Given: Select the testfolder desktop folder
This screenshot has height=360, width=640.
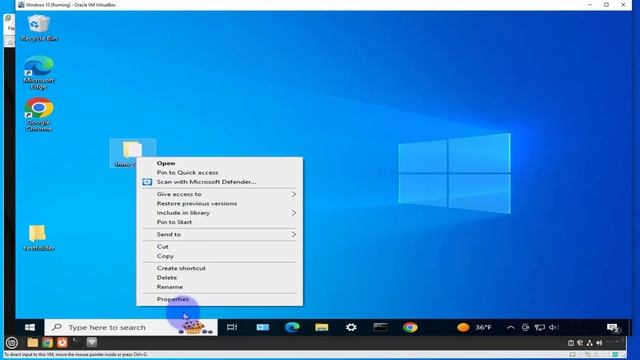Looking at the screenshot, I should (38, 238).
